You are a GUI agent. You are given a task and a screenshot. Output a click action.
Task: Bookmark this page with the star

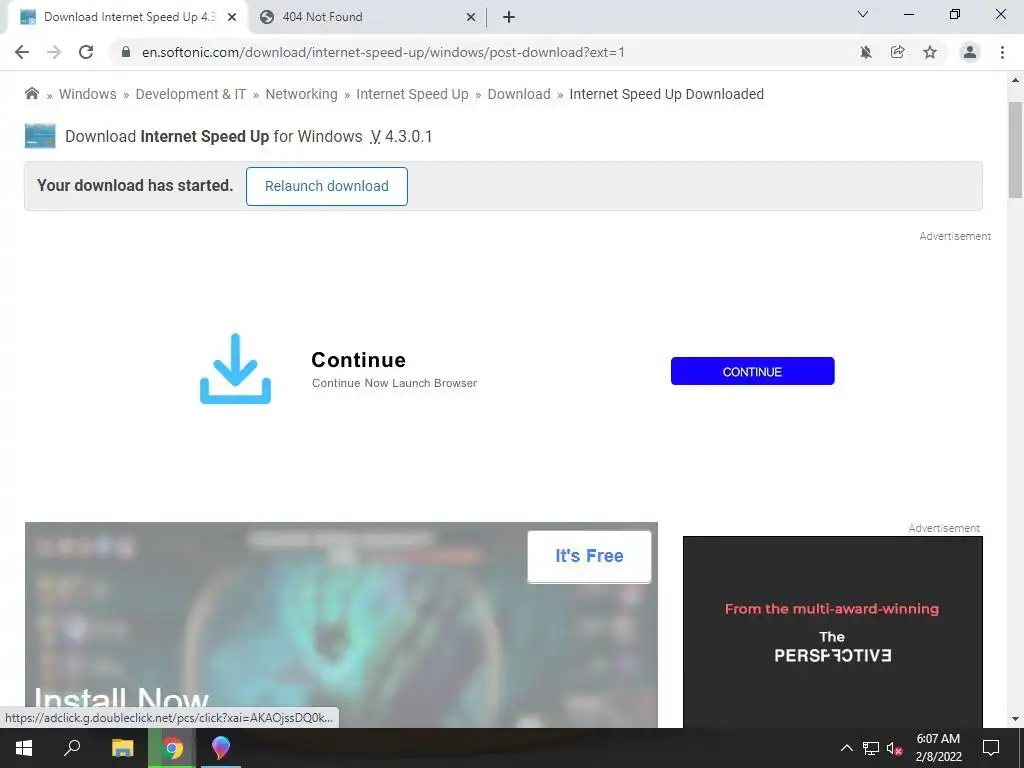click(930, 52)
